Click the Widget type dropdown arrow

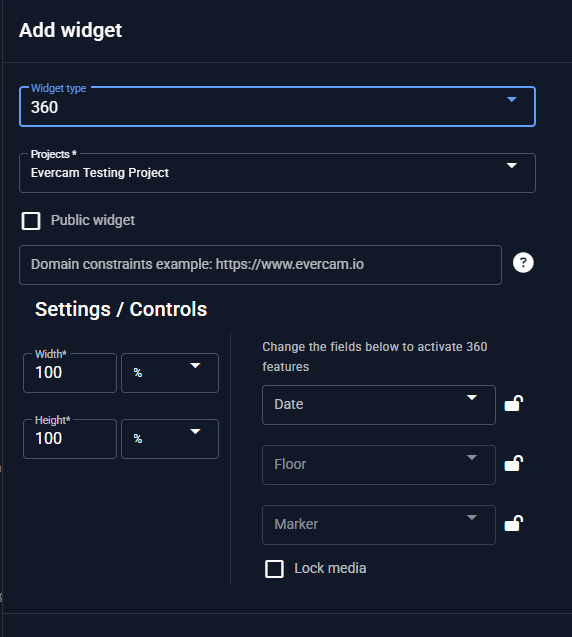click(x=512, y=100)
